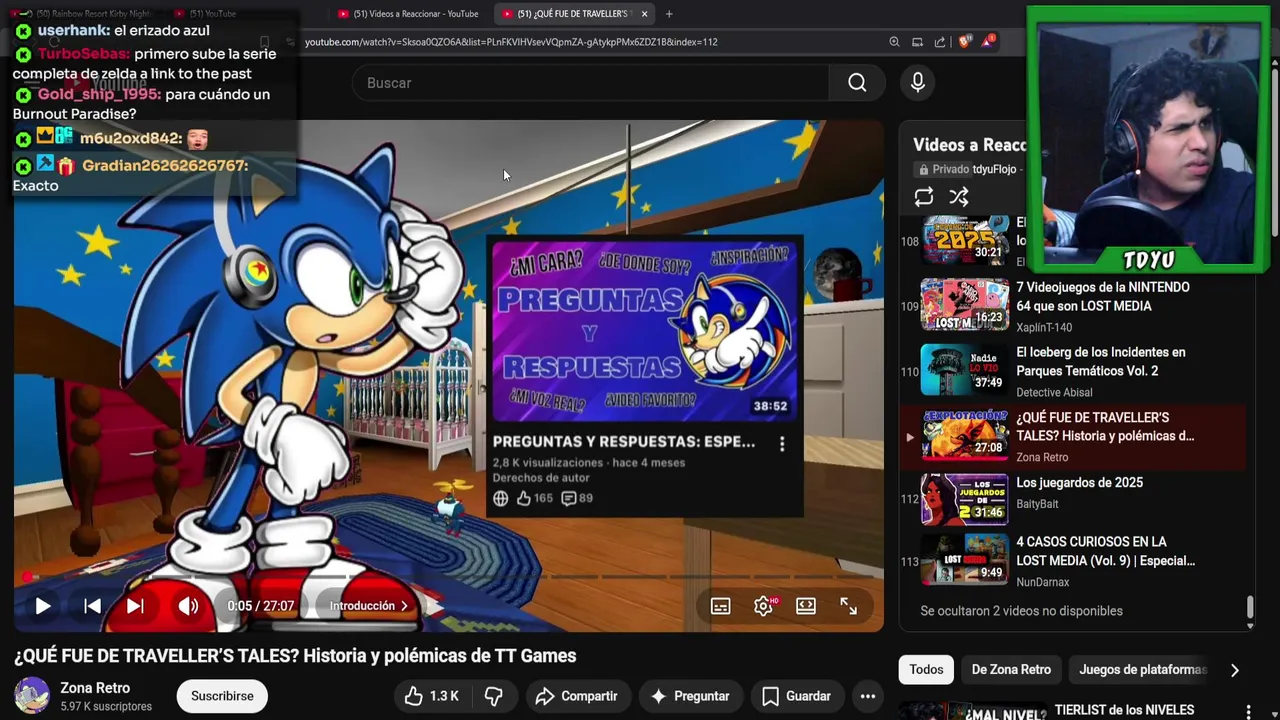Show more filter chips with right arrow
Image resolution: width=1280 pixels, height=720 pixels.
click(x=1234, y=670)
